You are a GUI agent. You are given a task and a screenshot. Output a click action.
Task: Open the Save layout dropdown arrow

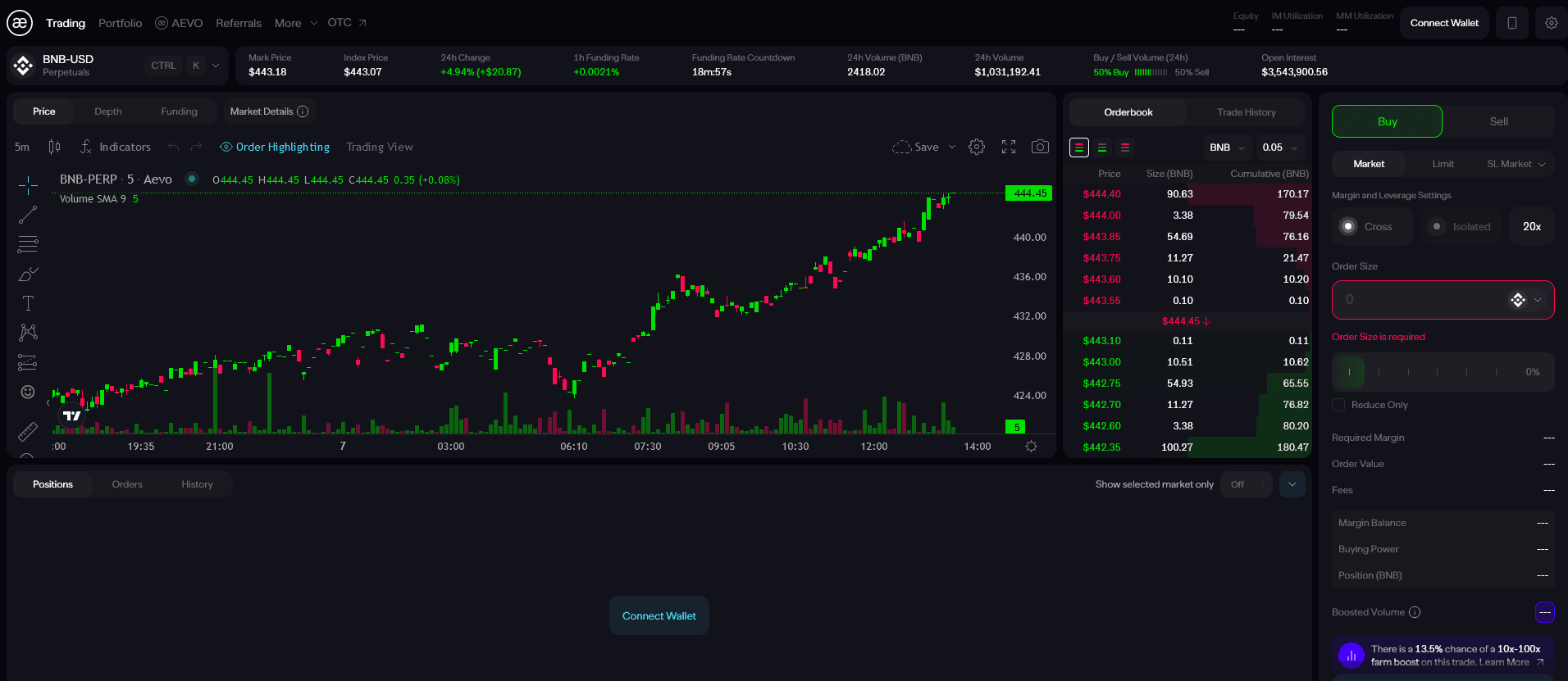coord(952,147)
